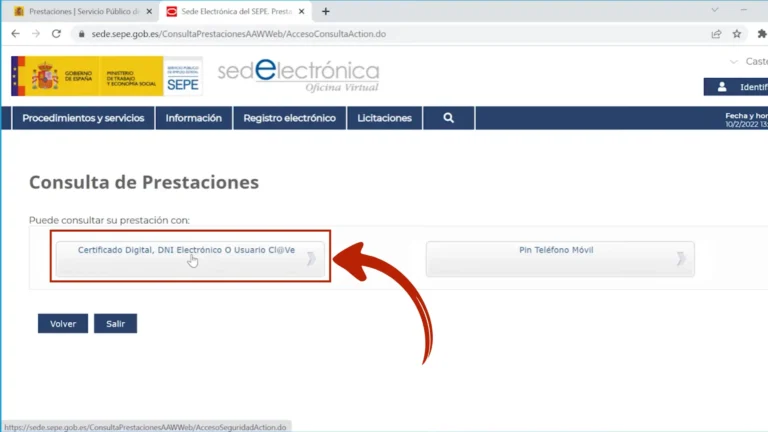The height and width of the screenshot is (432, 768).
Task: Click the text Puede consultar su prestación con:
Action: (109, 220)
